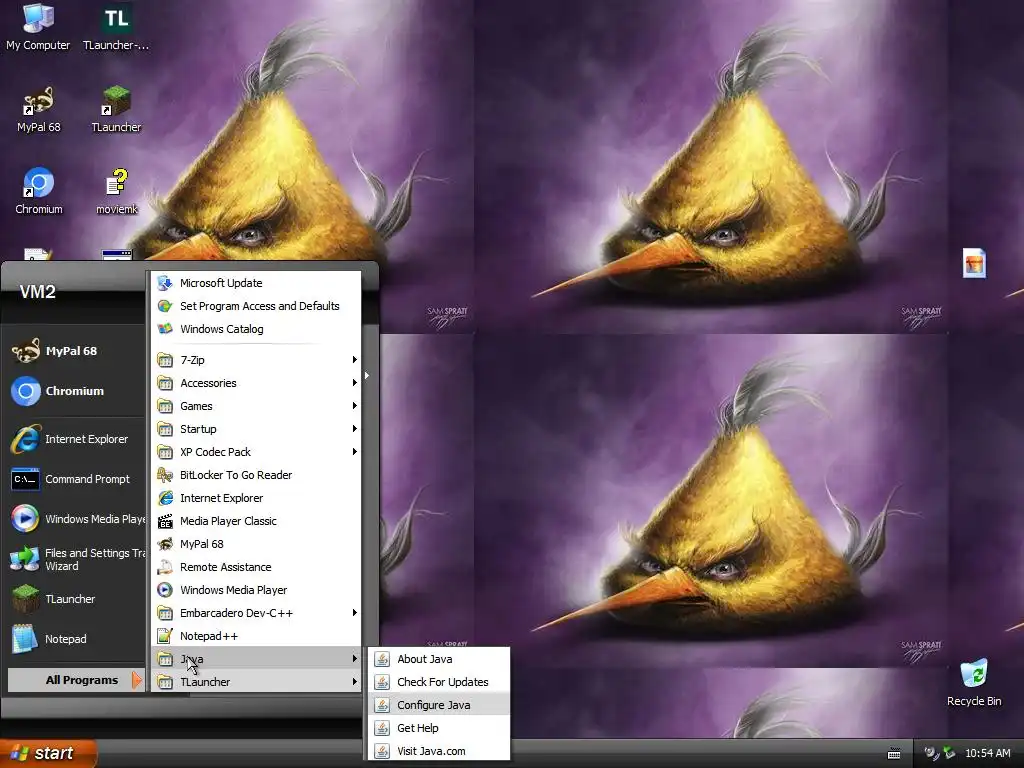Open Set Program Access and Defaults
The image size is (1024, 768).
(x=256, y=306)
